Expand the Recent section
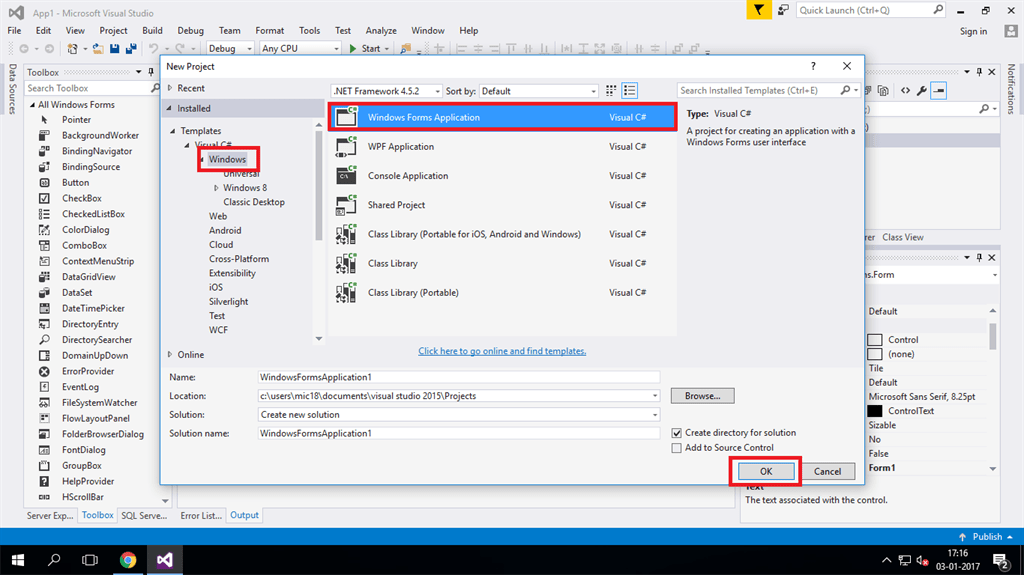 pos(170,88)
